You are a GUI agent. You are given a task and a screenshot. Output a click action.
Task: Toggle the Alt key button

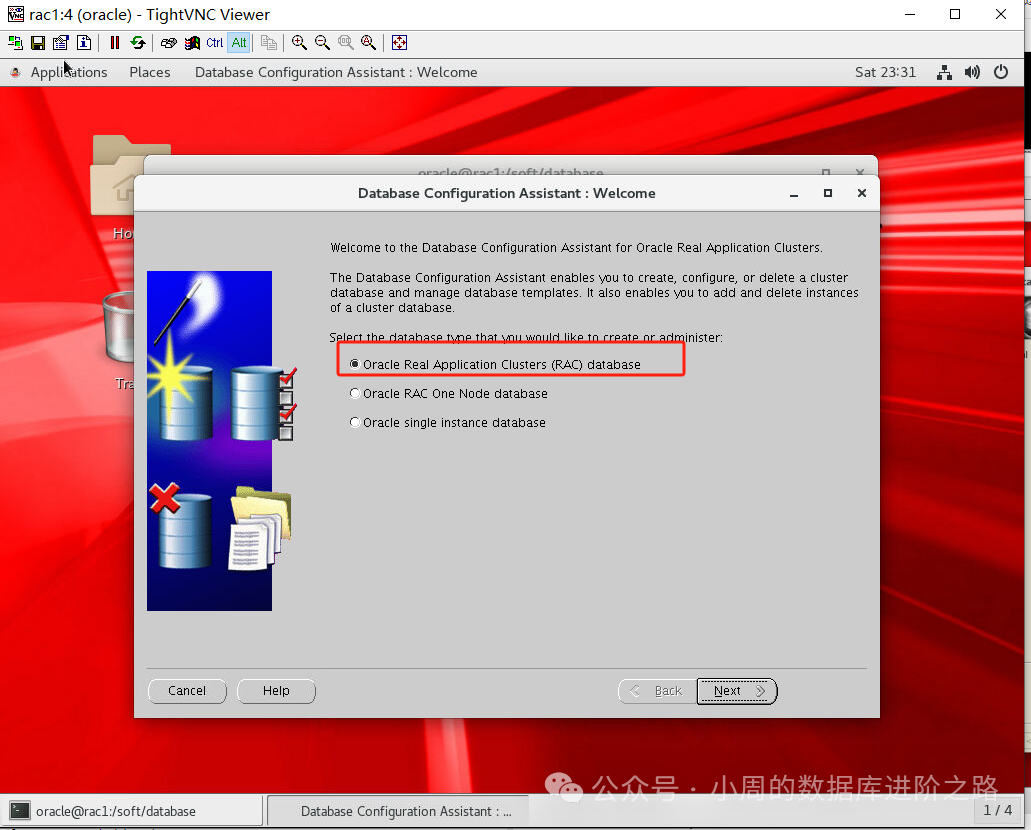click(x=239, y=43)
